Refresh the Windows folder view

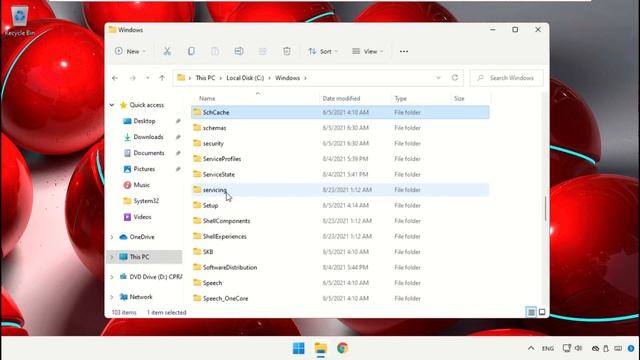[x=455, y=78]
